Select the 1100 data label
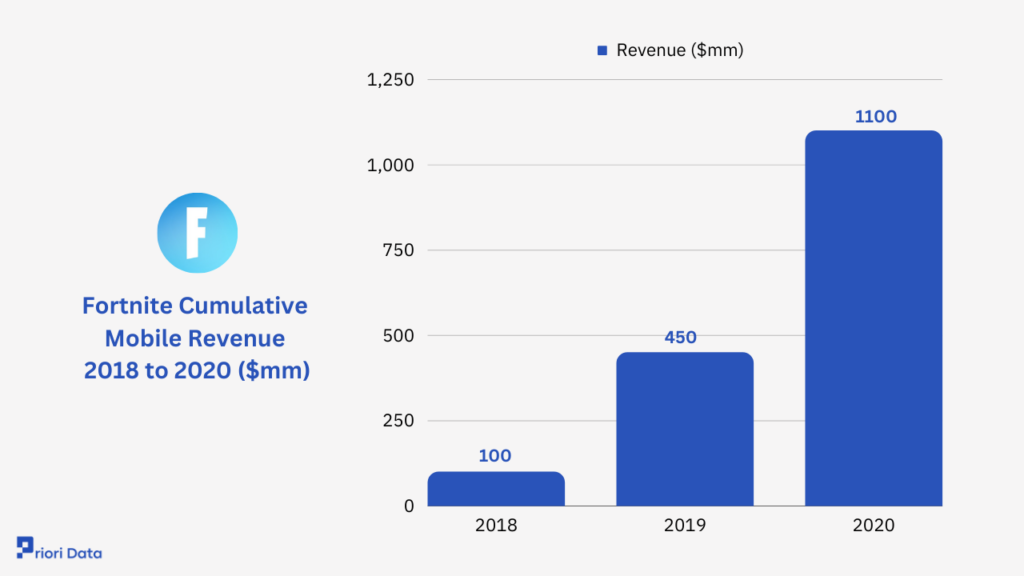This screenshot has width=1024, height=576. point(876,116)
